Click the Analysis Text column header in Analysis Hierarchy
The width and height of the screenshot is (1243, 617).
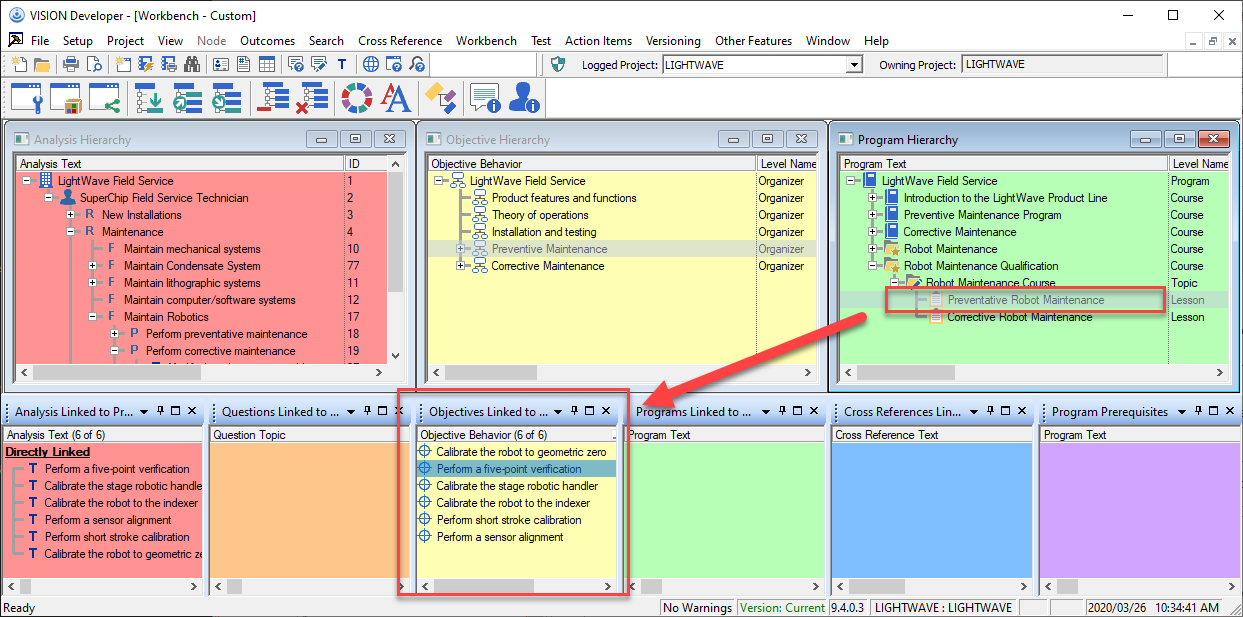tap(180, 164)
